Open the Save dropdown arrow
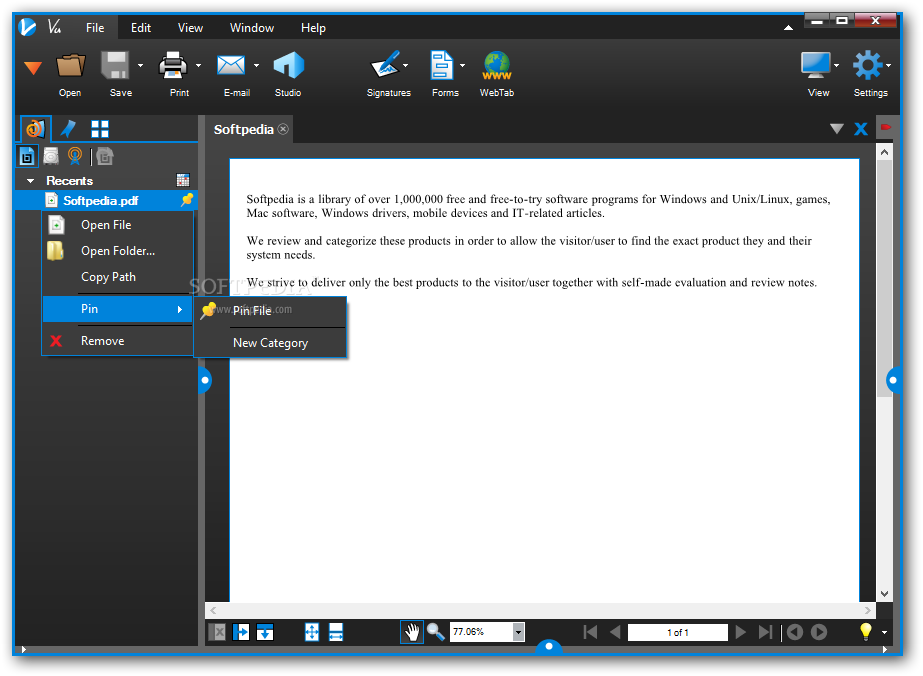Screen dimensions: 923x676 coord(140,65)
